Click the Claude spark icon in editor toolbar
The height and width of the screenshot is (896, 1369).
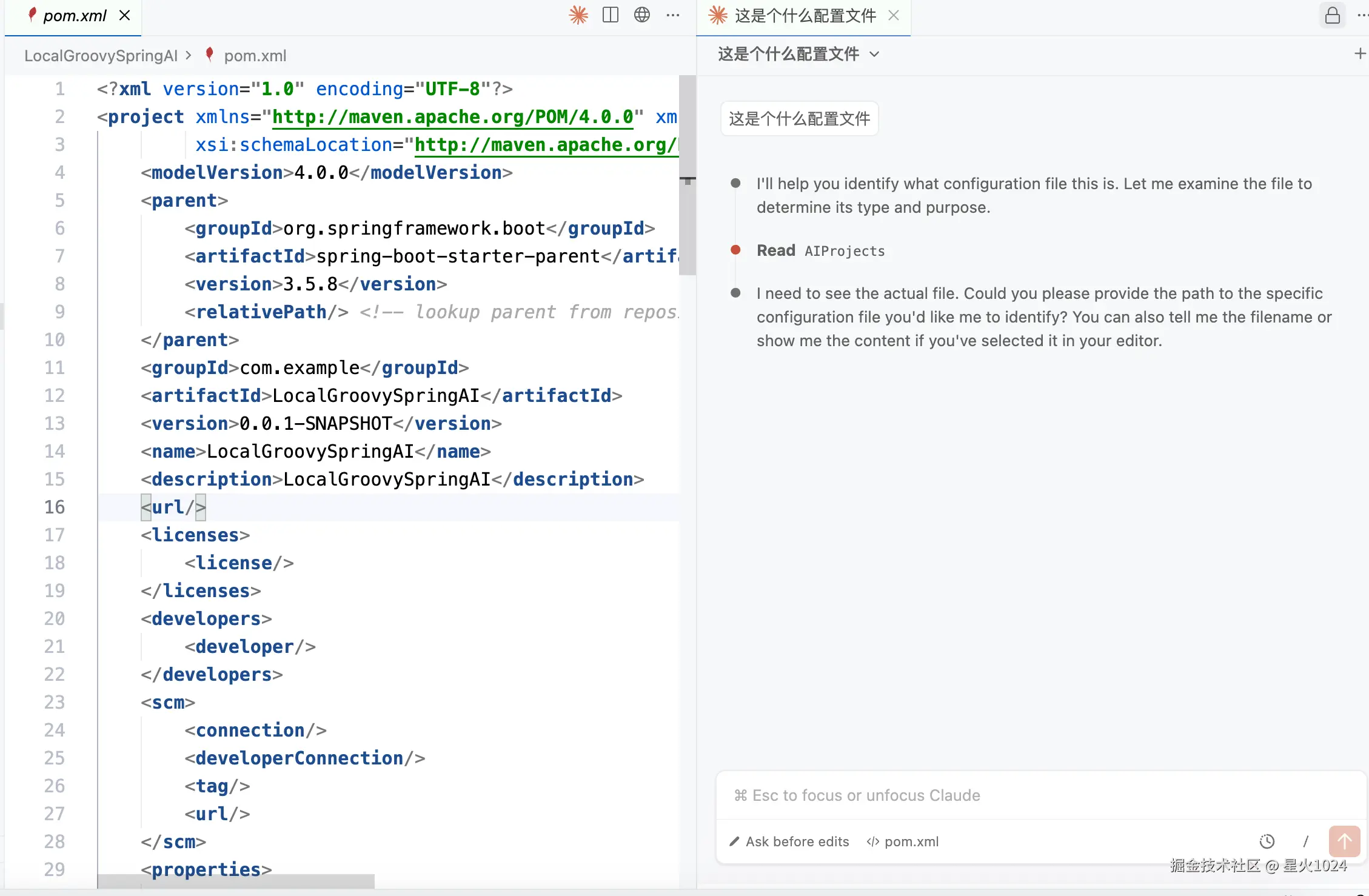(578, 15)
